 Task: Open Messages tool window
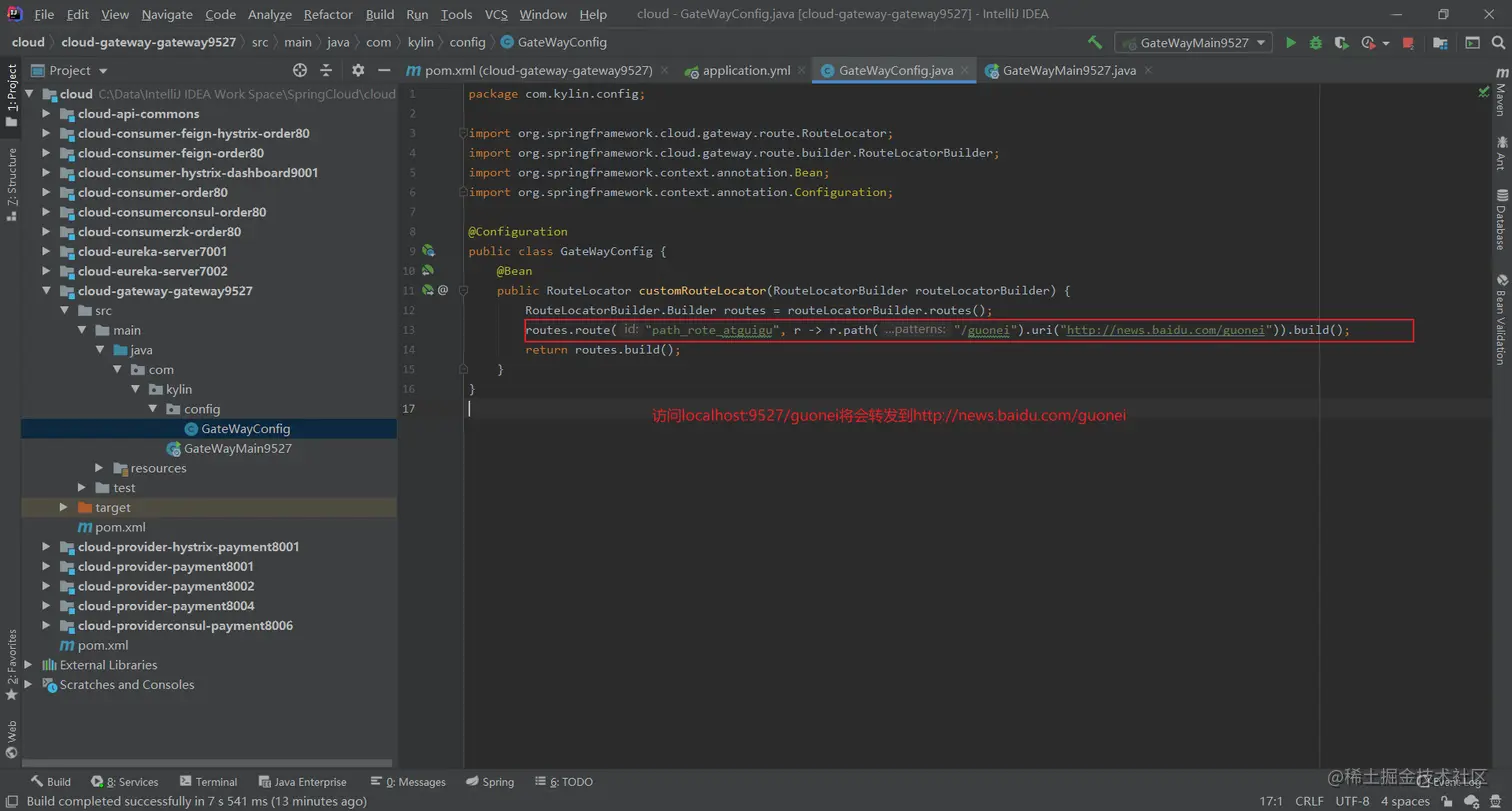coord(407,782)
